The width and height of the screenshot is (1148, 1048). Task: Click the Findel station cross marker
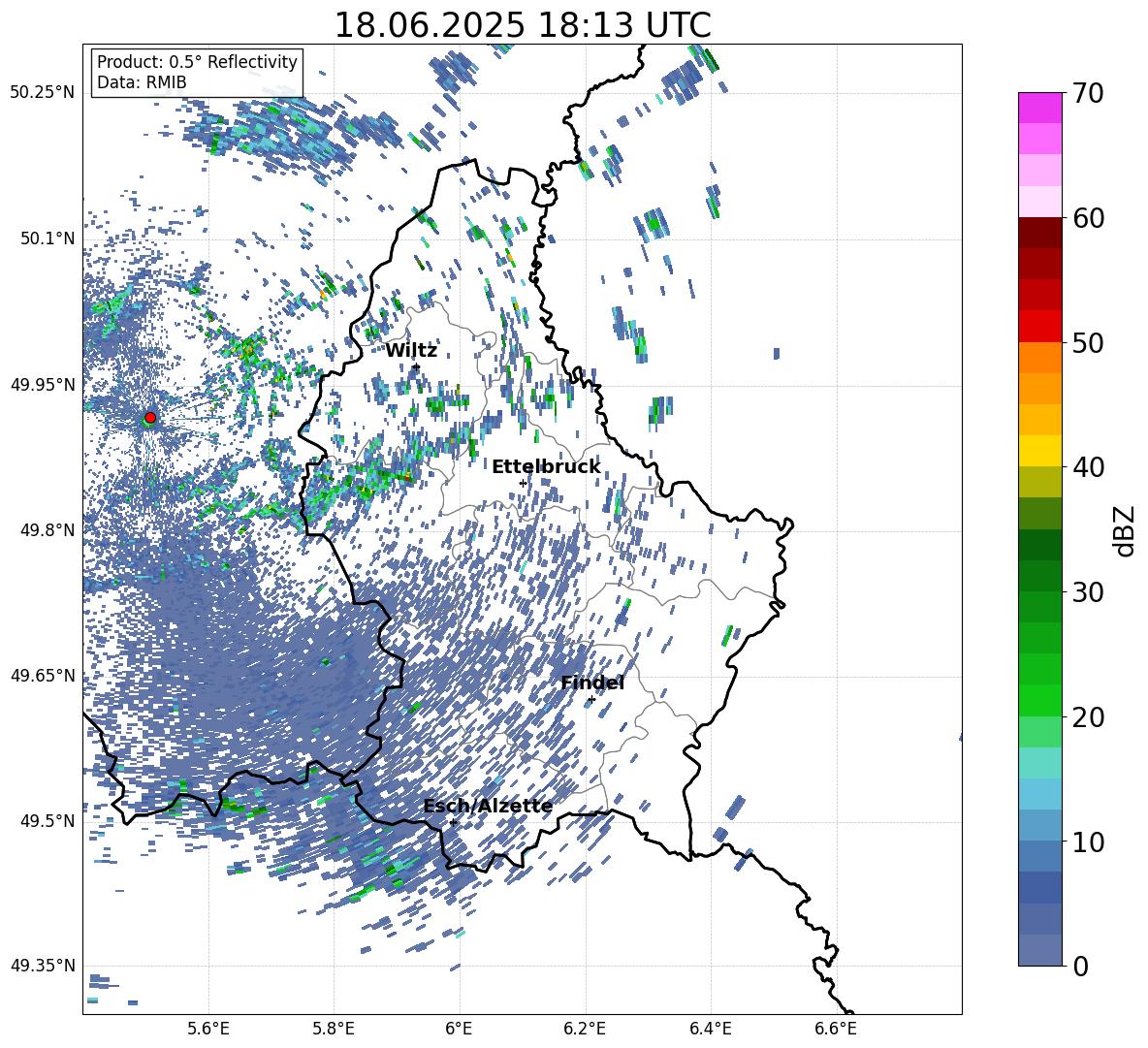pyautogui.click(x=591, y=700)
